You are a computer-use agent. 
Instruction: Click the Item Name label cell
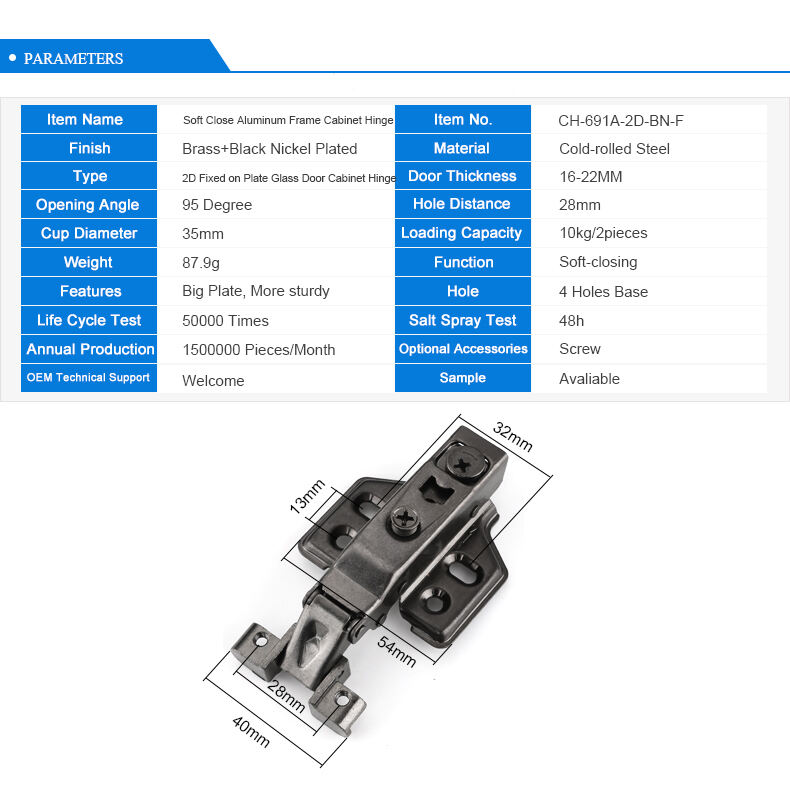pyautogui.click(x=88, y=120)
